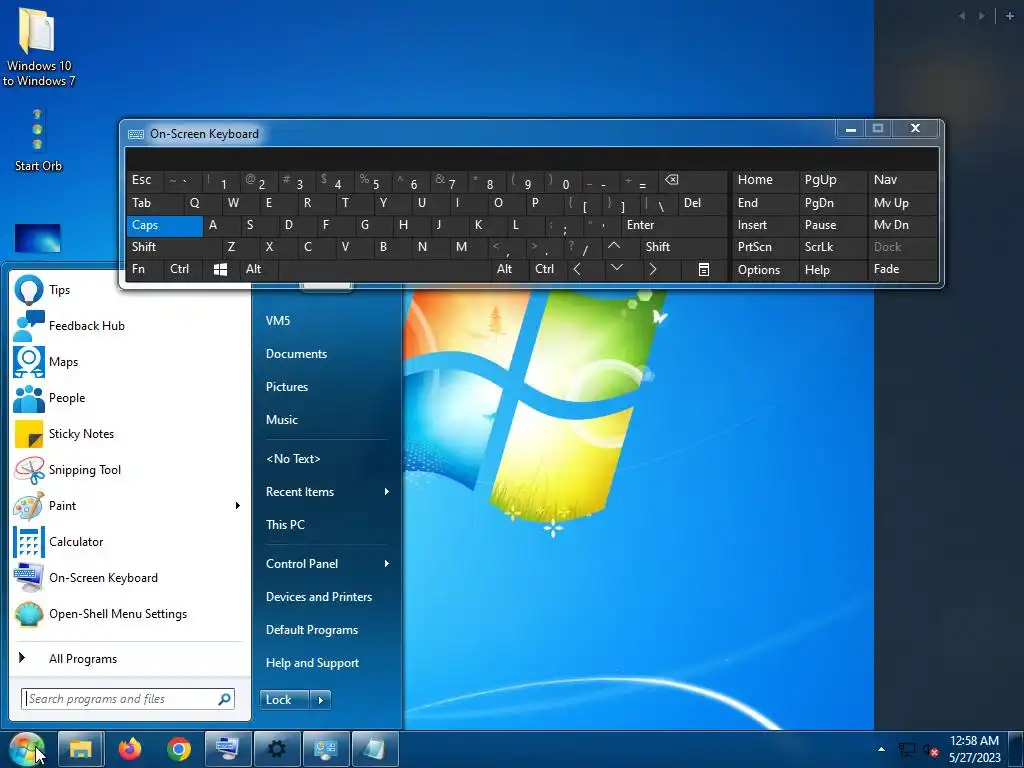
Task: Toggle Fade key on On-Screen Keyboard
Action: (x=903, y=269)
